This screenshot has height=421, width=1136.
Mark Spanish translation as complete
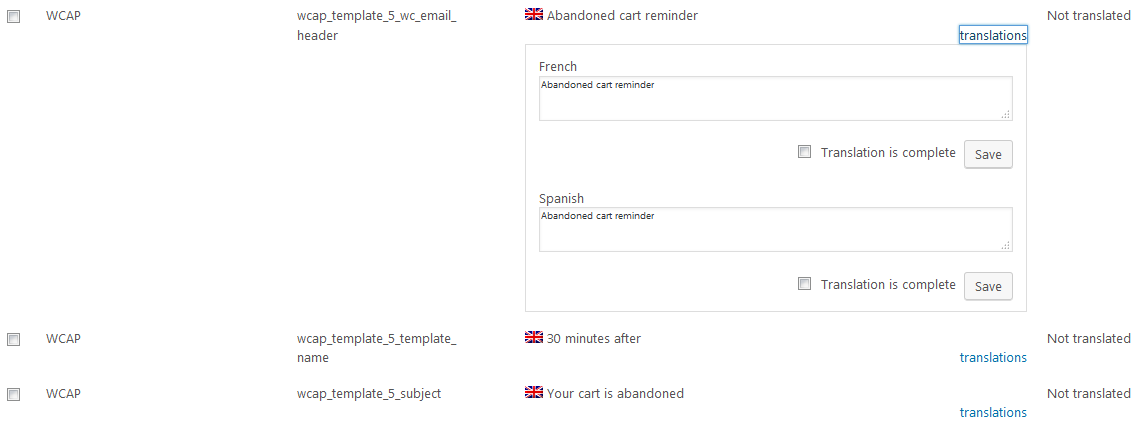(805, 284)
